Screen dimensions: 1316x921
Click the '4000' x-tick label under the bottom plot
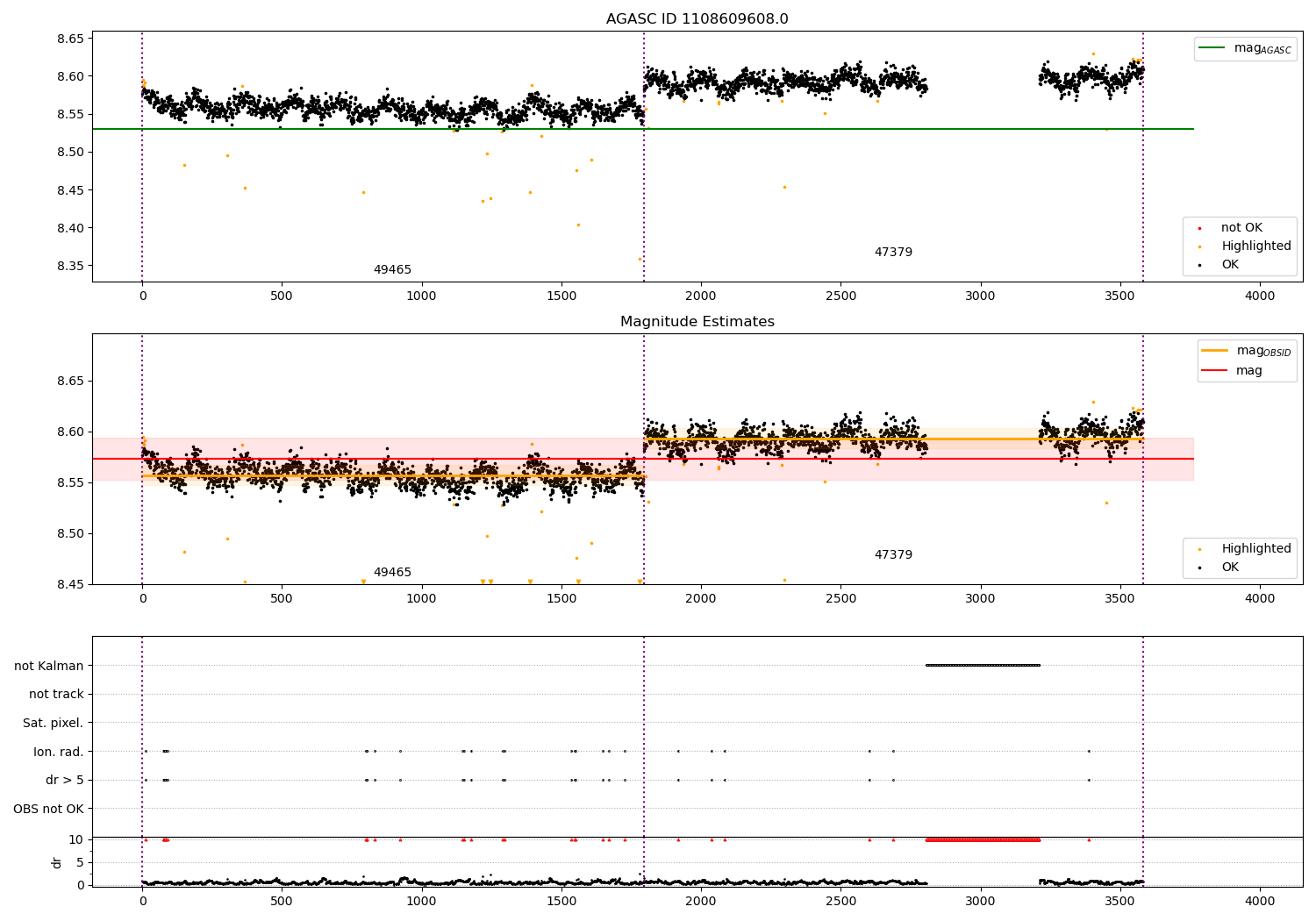1260,901
